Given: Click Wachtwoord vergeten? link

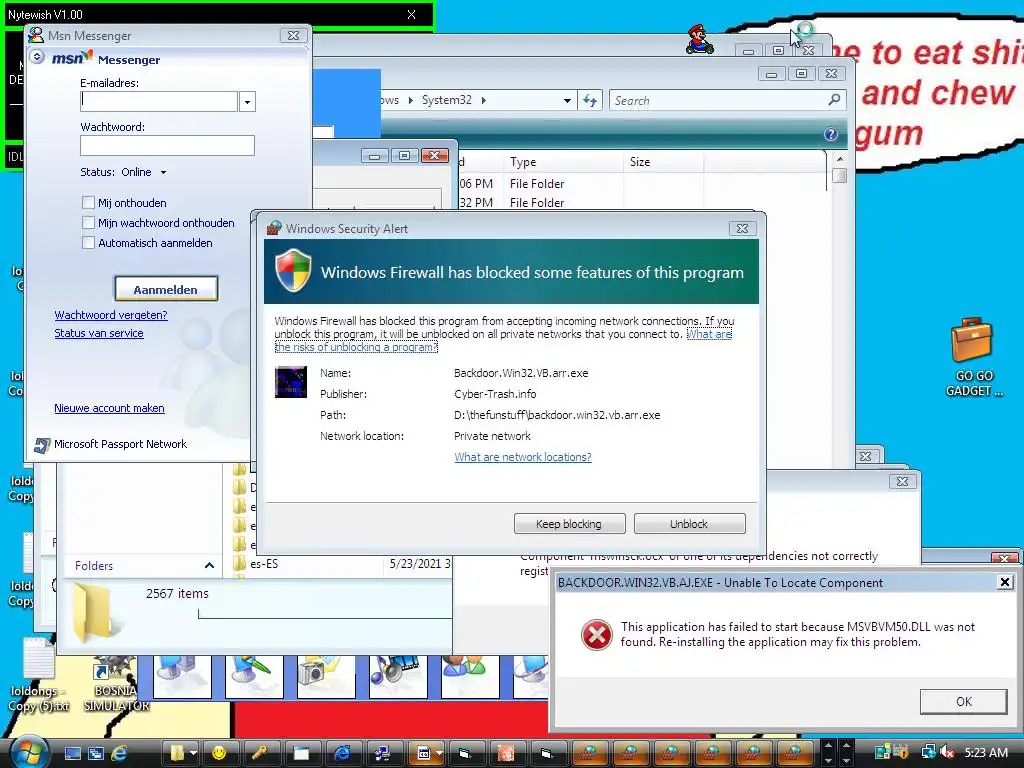Looking at the screenshot, I should 111,315.
